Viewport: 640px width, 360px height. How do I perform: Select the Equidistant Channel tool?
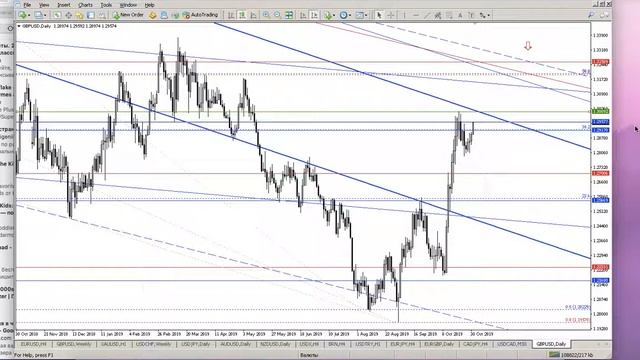click(438, 15)
